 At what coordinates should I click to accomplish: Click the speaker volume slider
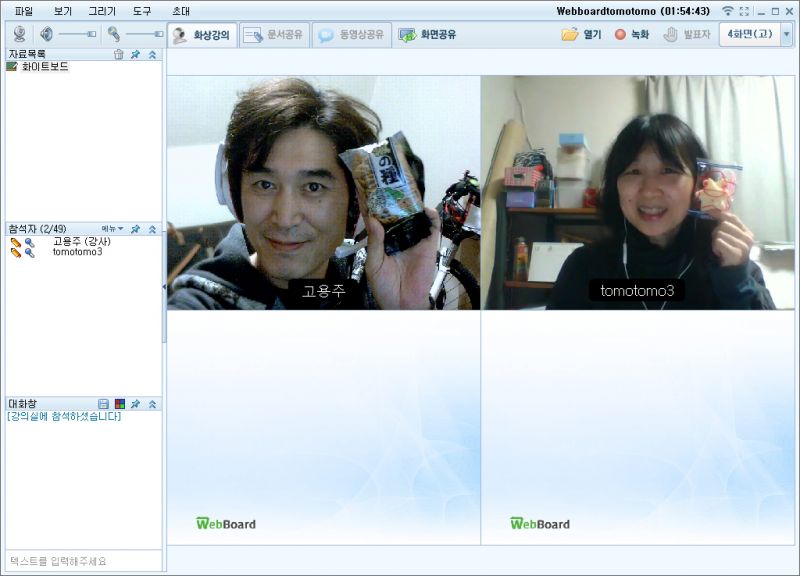point(78,34)
